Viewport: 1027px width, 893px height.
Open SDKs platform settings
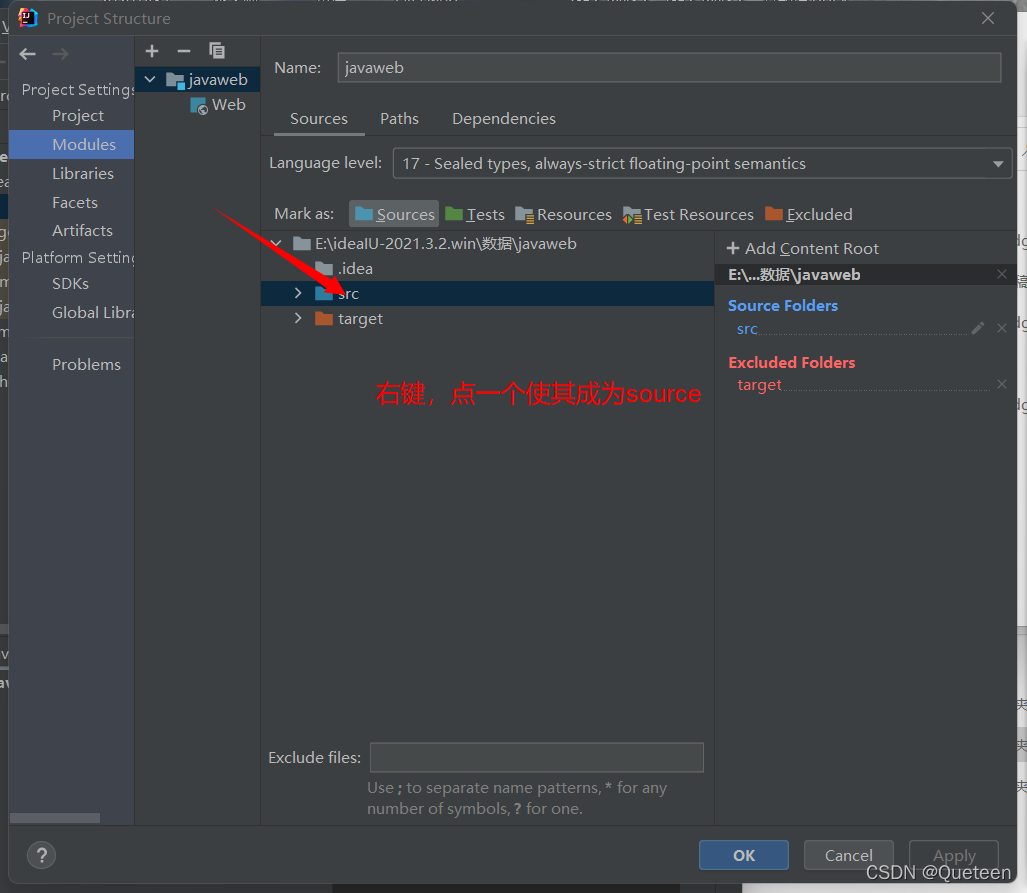point(70,284)
